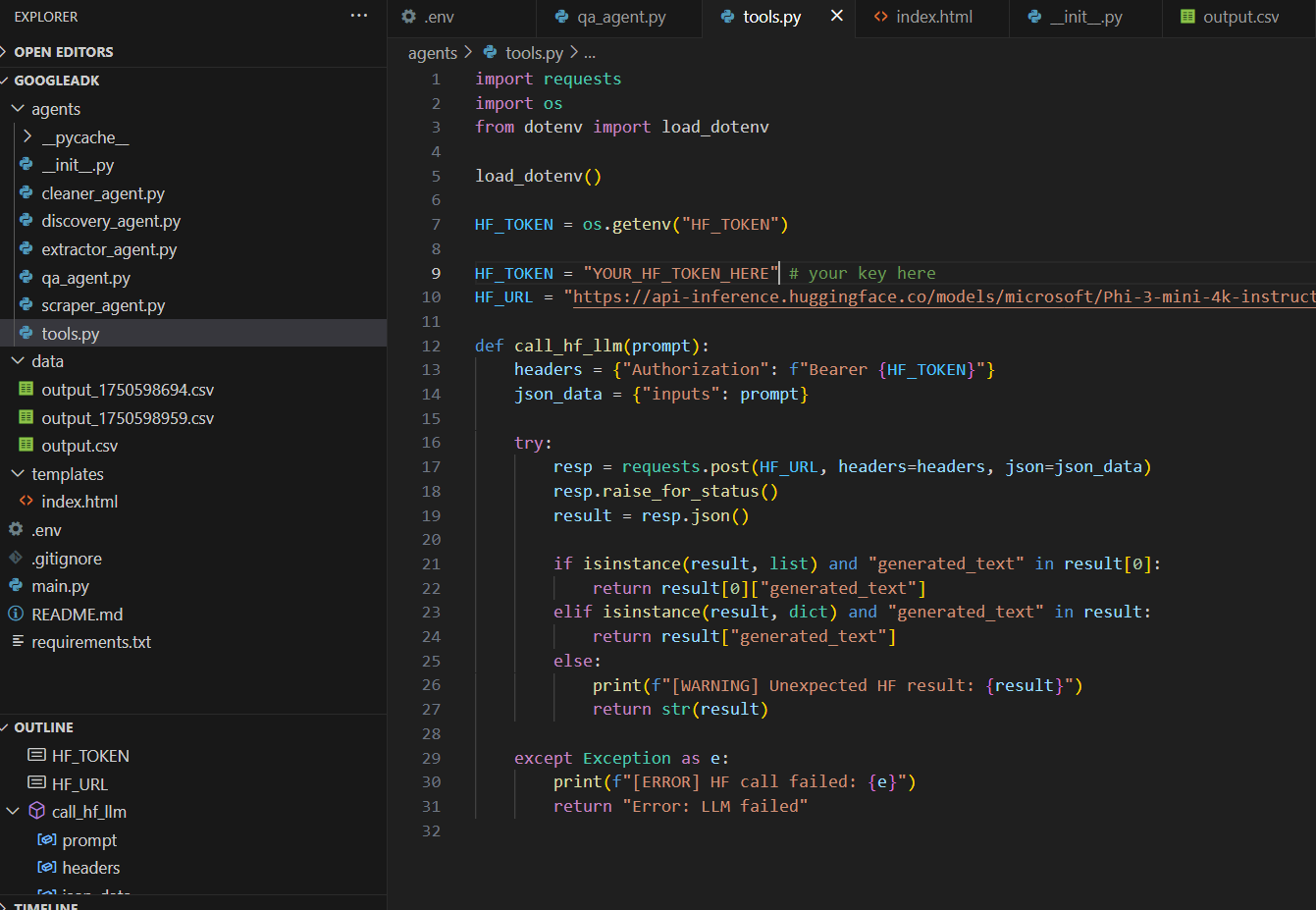Click the agents breadcrumb in editor path

[x=432, y=53]
